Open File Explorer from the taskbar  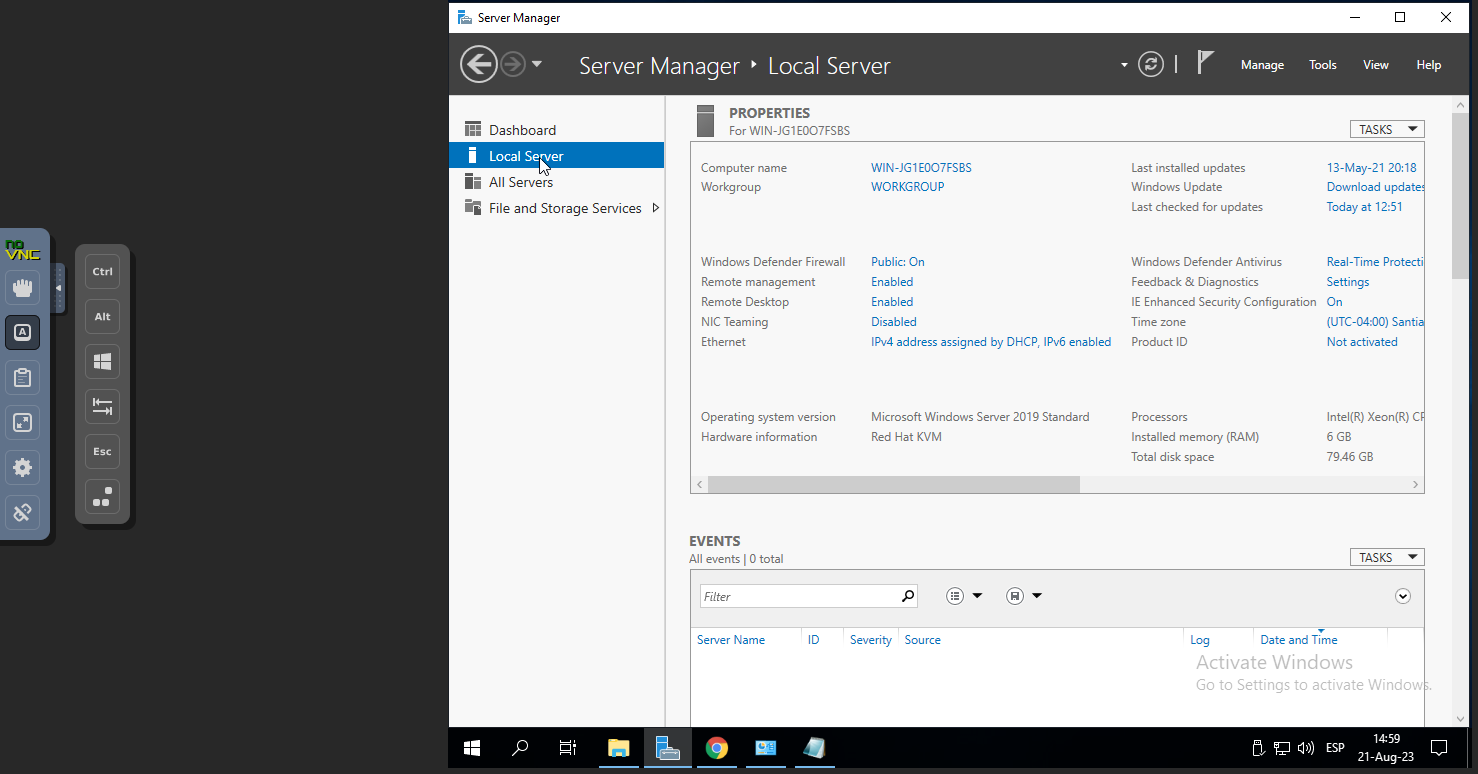tap(619, 748)
